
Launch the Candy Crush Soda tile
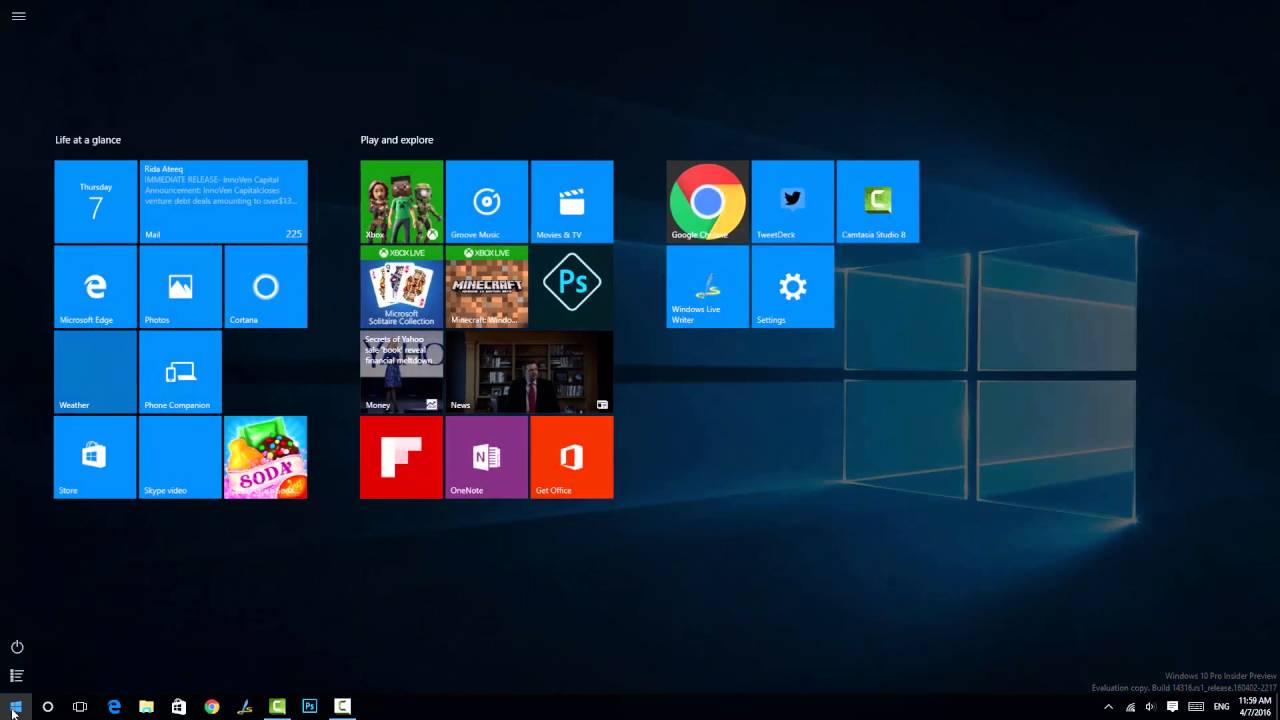click(x=266, y=457)
